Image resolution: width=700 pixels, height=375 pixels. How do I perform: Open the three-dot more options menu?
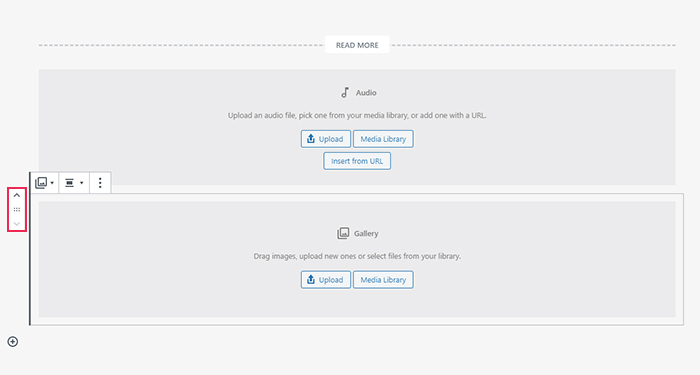click(100, 183)
